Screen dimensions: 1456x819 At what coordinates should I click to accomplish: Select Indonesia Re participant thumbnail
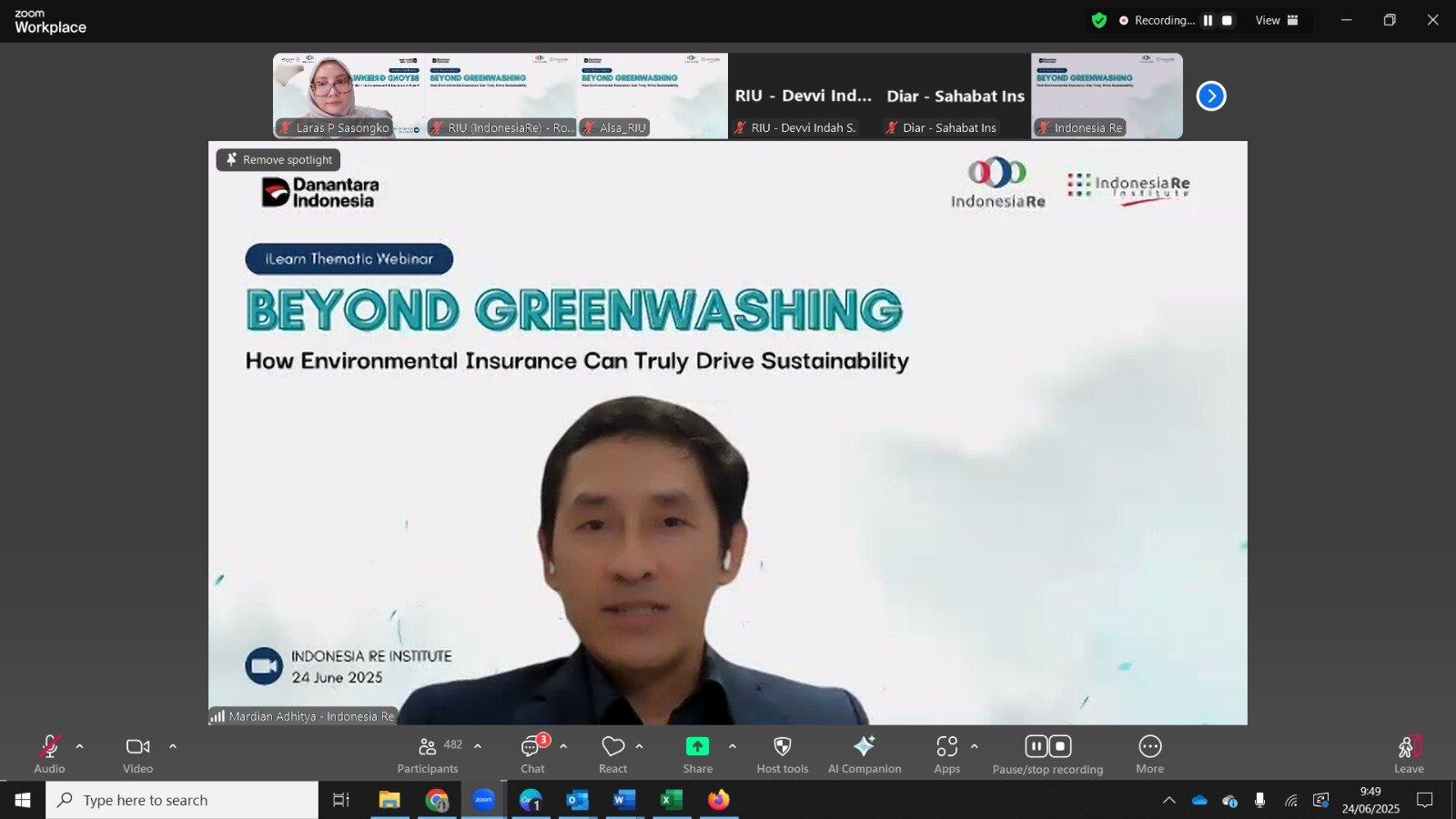[1107, 96]
